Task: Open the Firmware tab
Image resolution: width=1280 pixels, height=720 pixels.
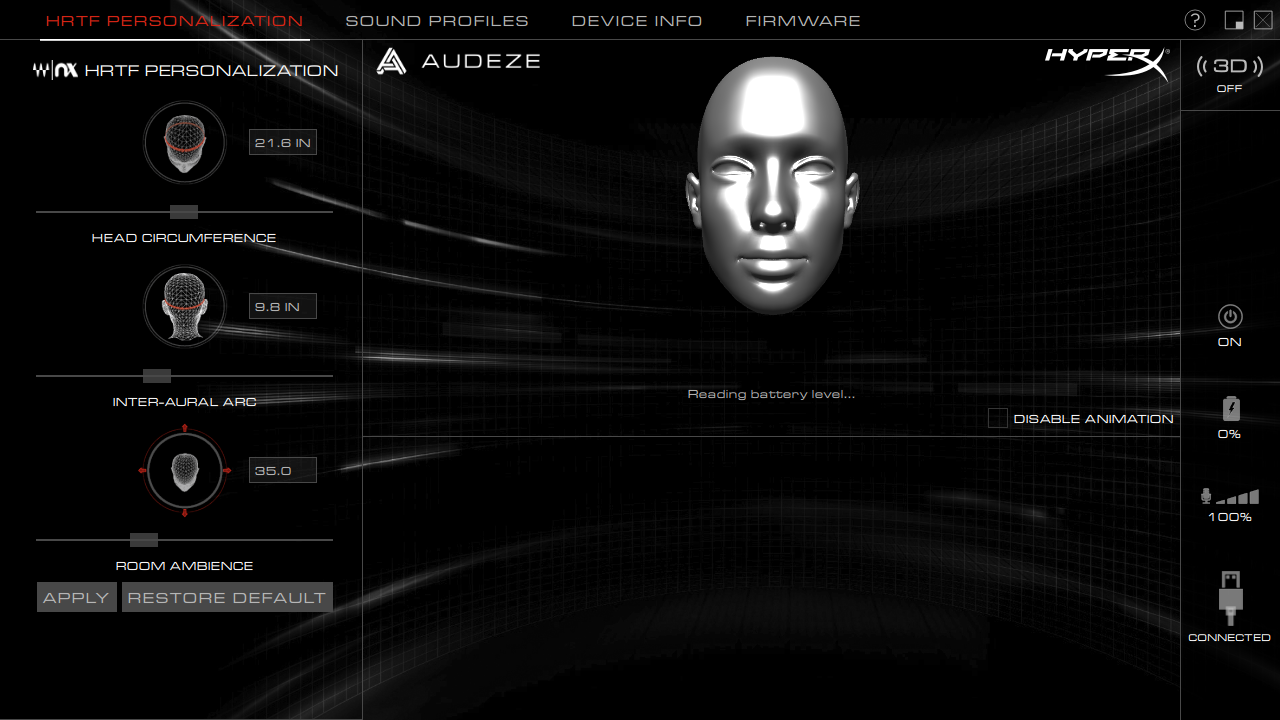Action: [803, 20]
